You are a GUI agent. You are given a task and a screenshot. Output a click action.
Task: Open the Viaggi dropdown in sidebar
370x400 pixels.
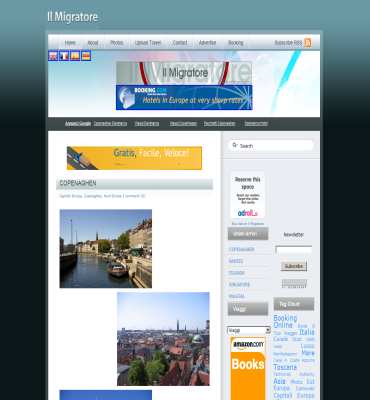(x=249, y=330)
